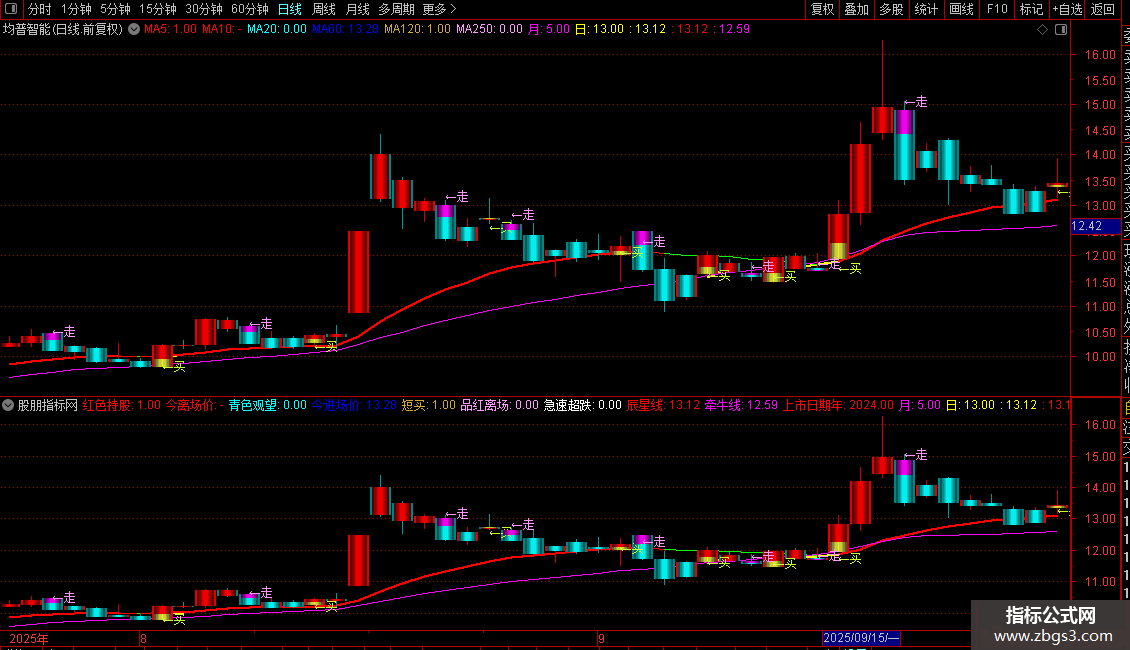Switch to the 月线 monthly chart
The width and height of the screenshot is (1130, 650).
click(357, 9)
